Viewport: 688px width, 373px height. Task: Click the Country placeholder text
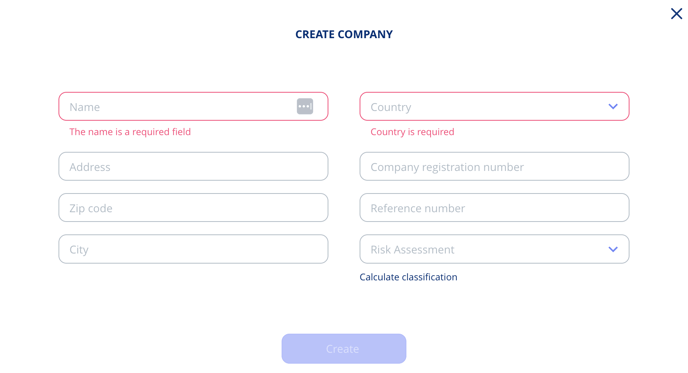click(391, 107)
